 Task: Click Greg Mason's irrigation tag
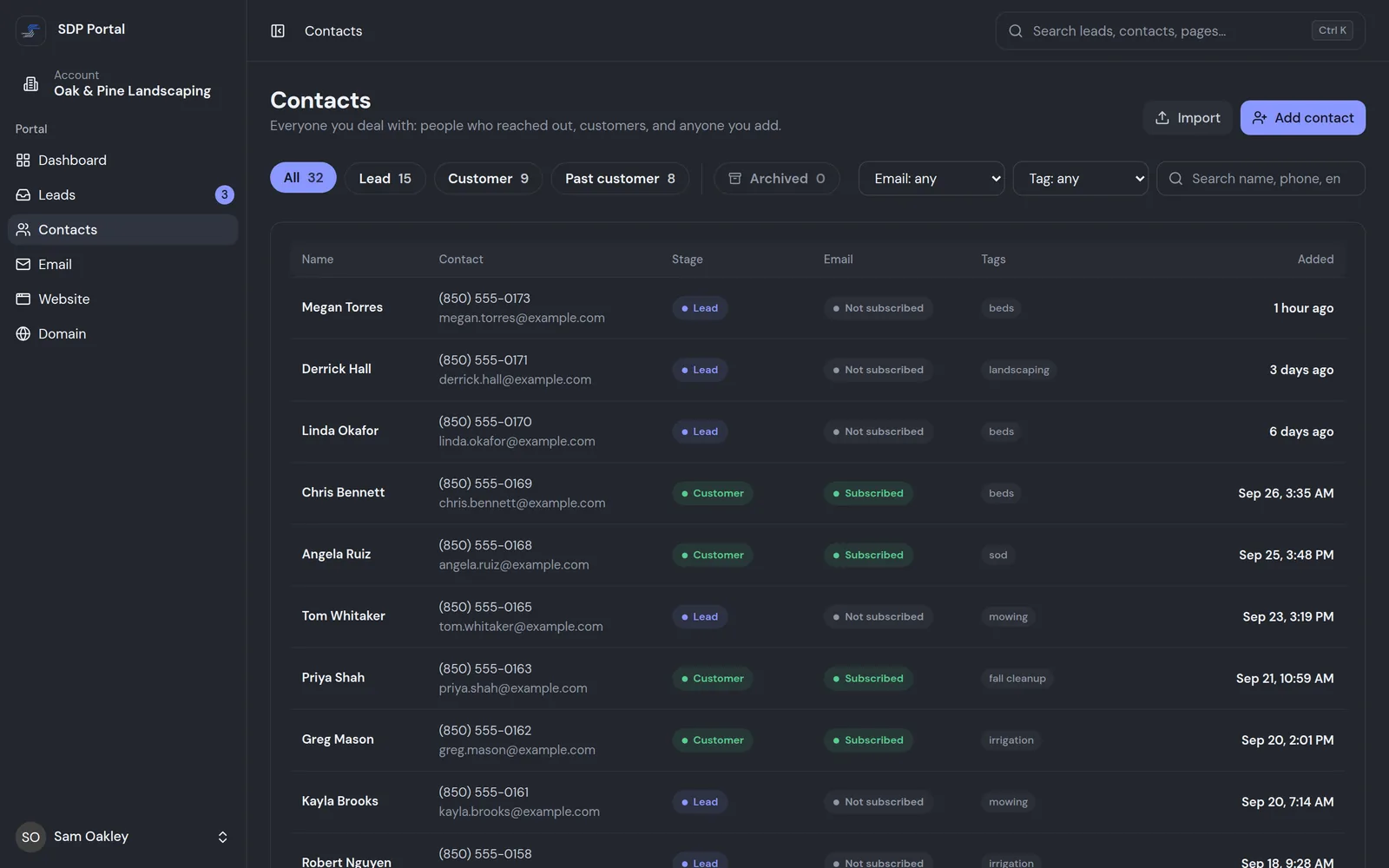click(1011, 740)
